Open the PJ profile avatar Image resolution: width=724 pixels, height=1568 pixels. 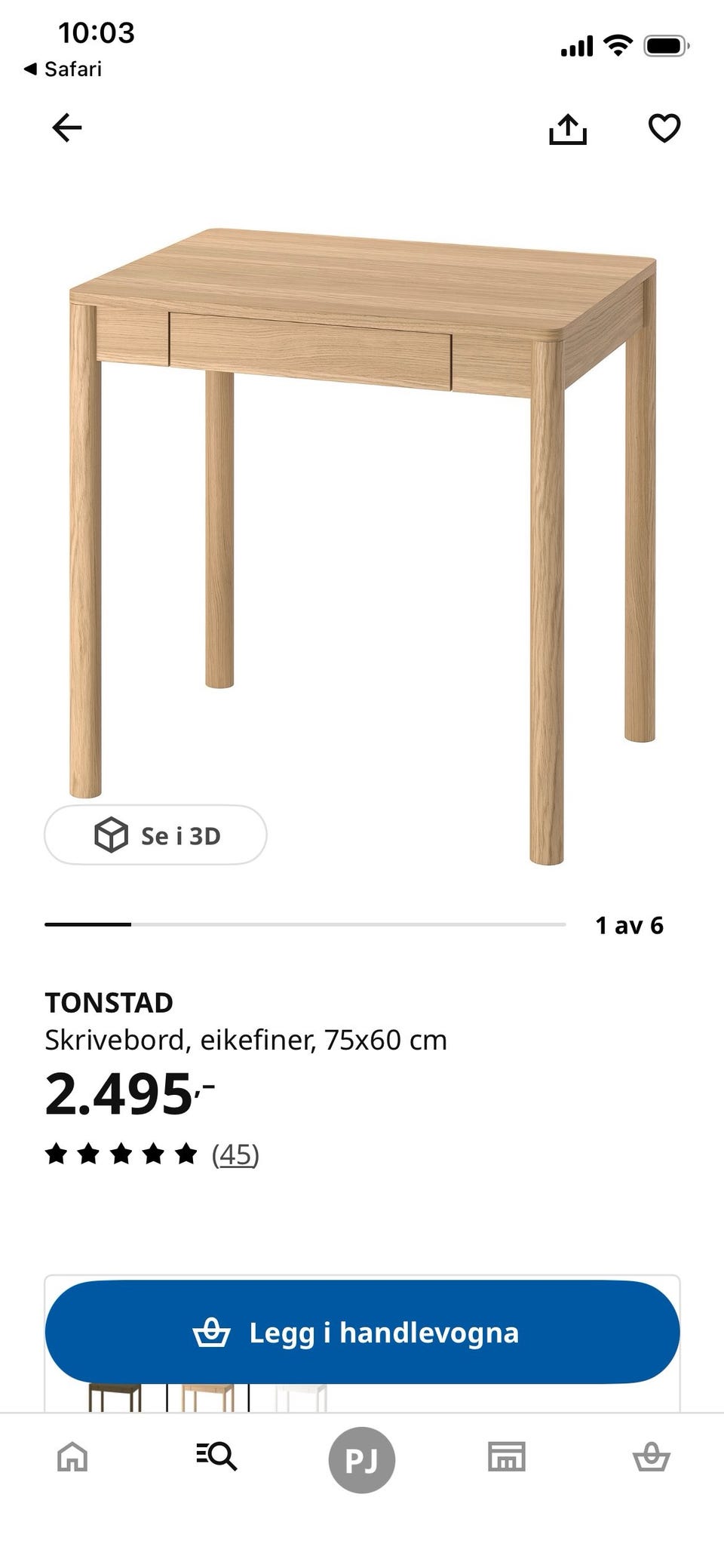pyautogui.click(x=362, y=1460)
